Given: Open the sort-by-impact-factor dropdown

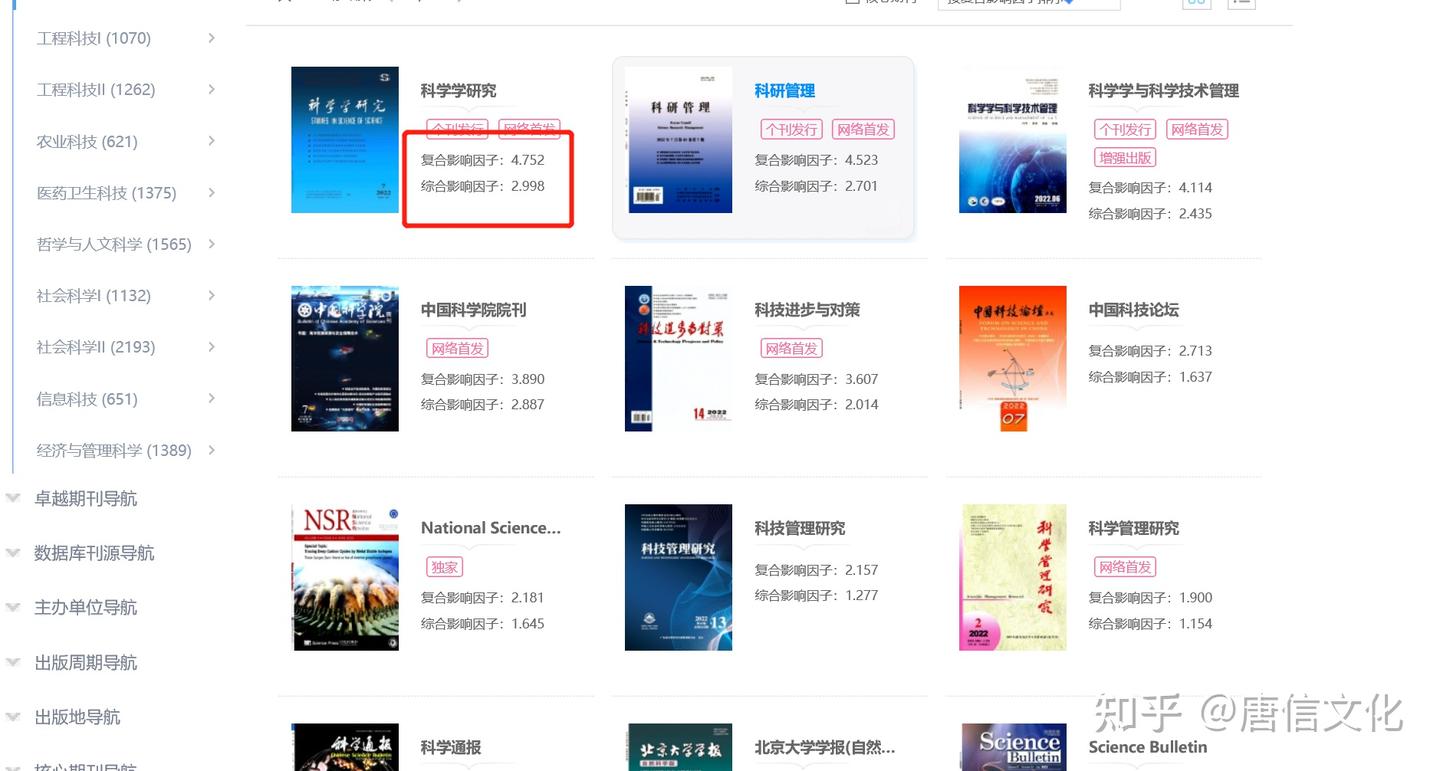Looking at the screenshot, I should click(1029, 3).
